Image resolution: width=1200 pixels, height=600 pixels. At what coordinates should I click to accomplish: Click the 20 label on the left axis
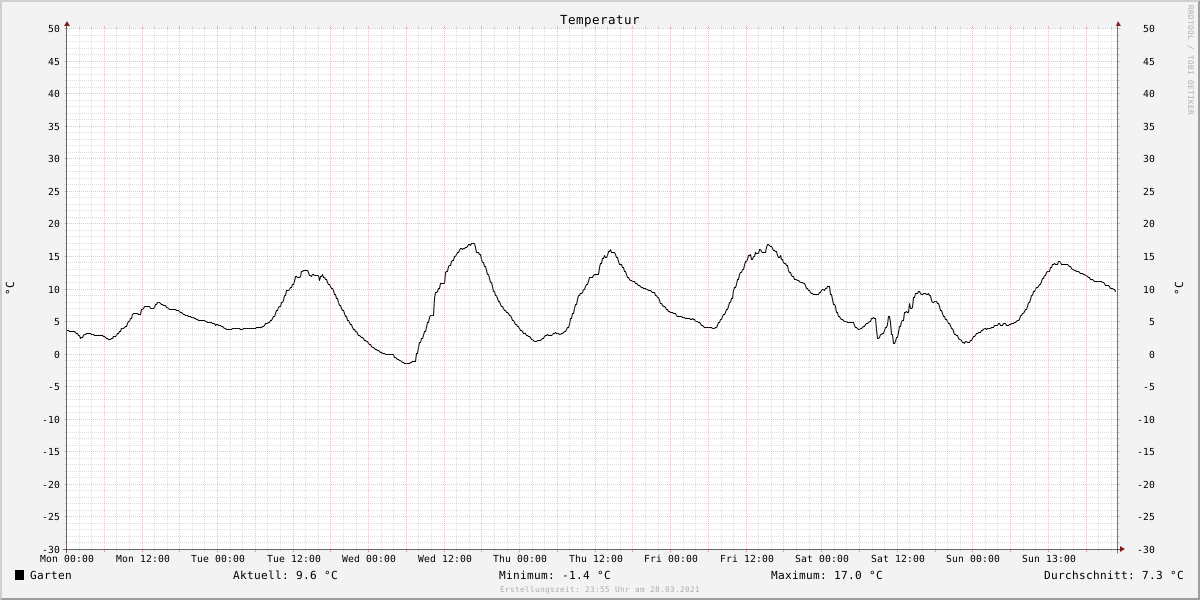[x=54, y=224]
